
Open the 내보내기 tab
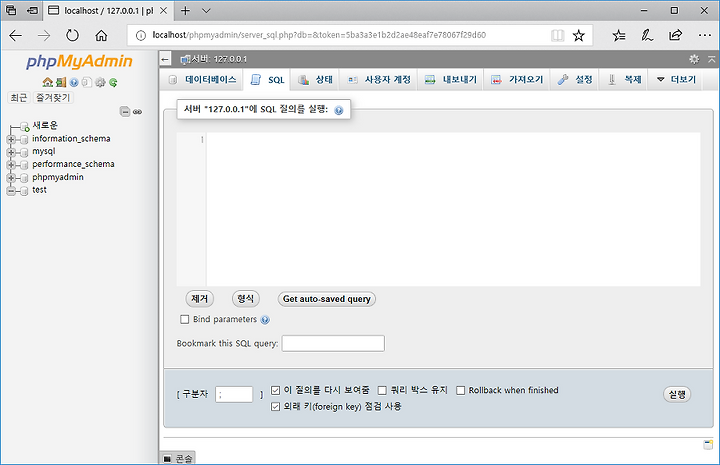[450, 79]
